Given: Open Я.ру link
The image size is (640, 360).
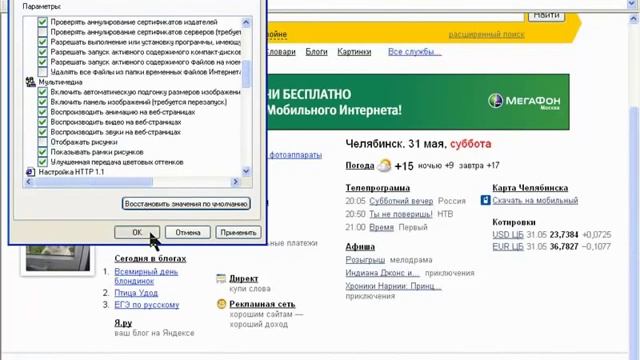Looking at the screenshot, I should pos(123,322).
